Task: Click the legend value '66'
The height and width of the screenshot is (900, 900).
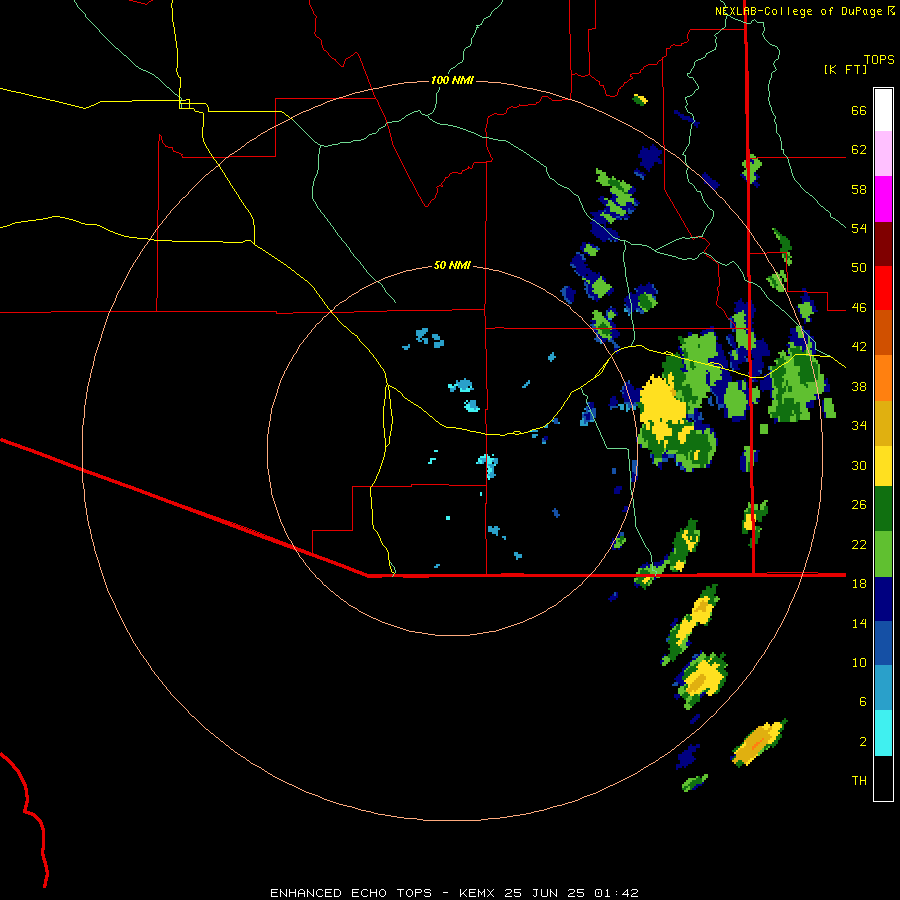Action: (859, 111)
